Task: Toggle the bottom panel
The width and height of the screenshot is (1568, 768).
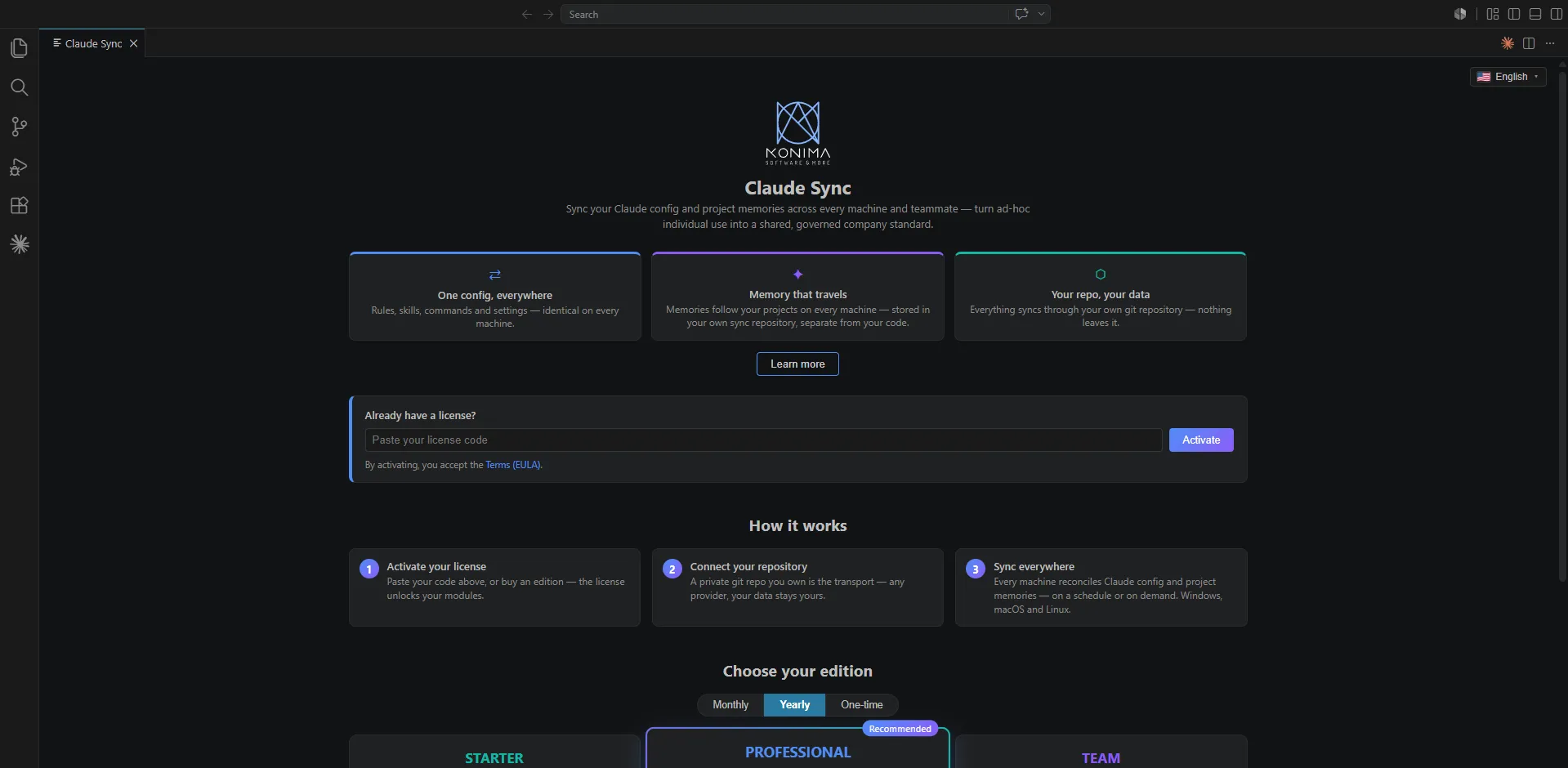Action: 1535,14
